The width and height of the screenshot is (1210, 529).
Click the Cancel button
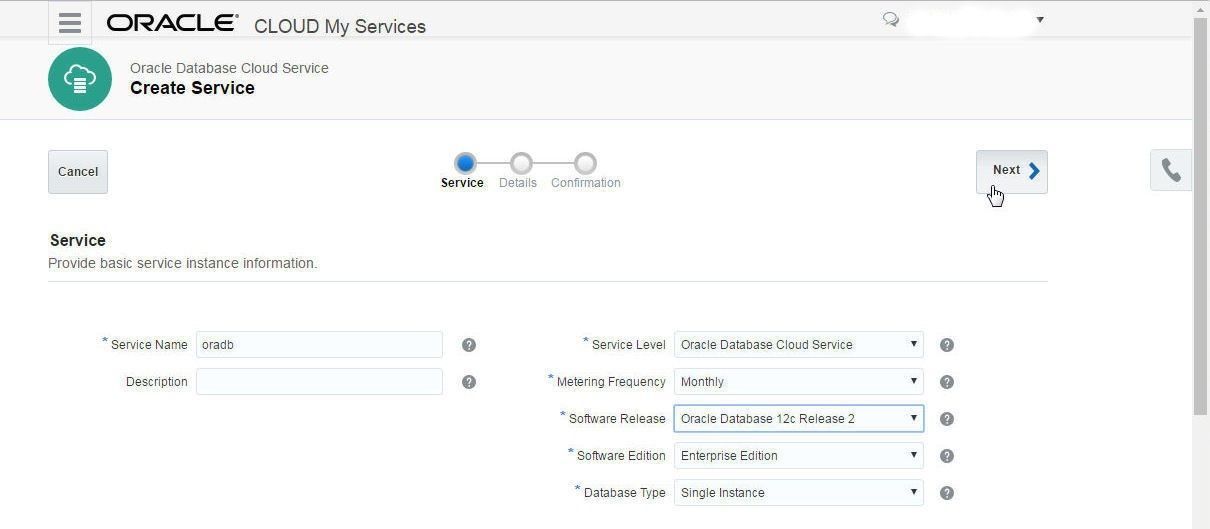click(78, 172)
